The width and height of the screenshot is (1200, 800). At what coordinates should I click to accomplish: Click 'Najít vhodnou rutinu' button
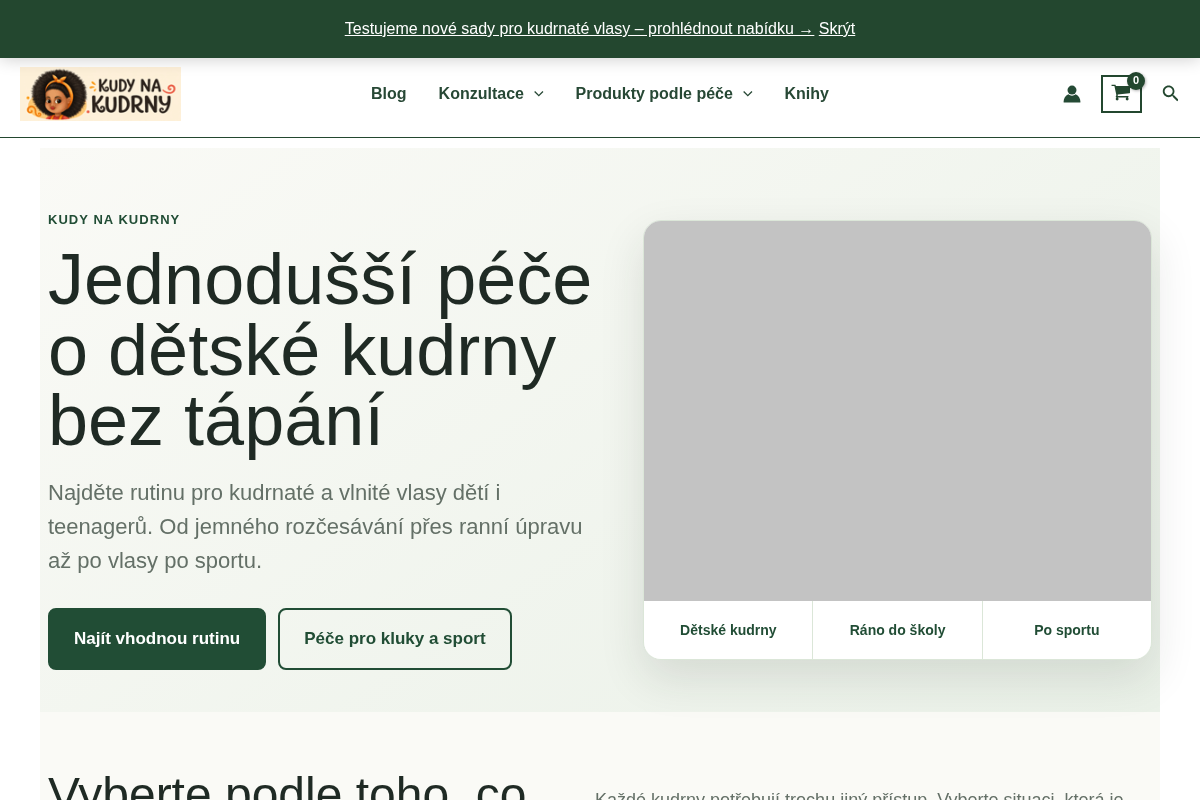[157, 639]
